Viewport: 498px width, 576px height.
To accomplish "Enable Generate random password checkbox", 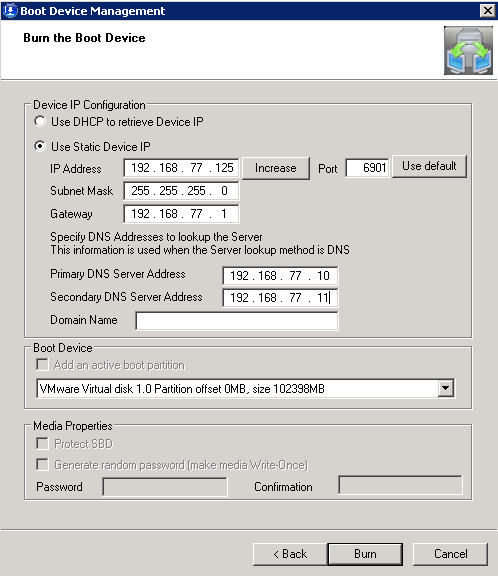I will point(42,465).
